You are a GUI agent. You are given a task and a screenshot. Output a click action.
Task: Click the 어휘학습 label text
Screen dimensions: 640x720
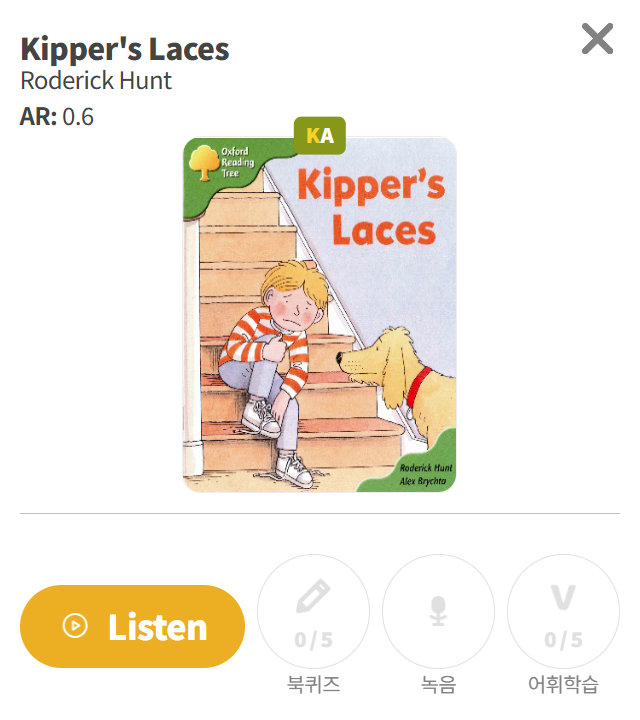pyautogui.click(x=563, y=684)
